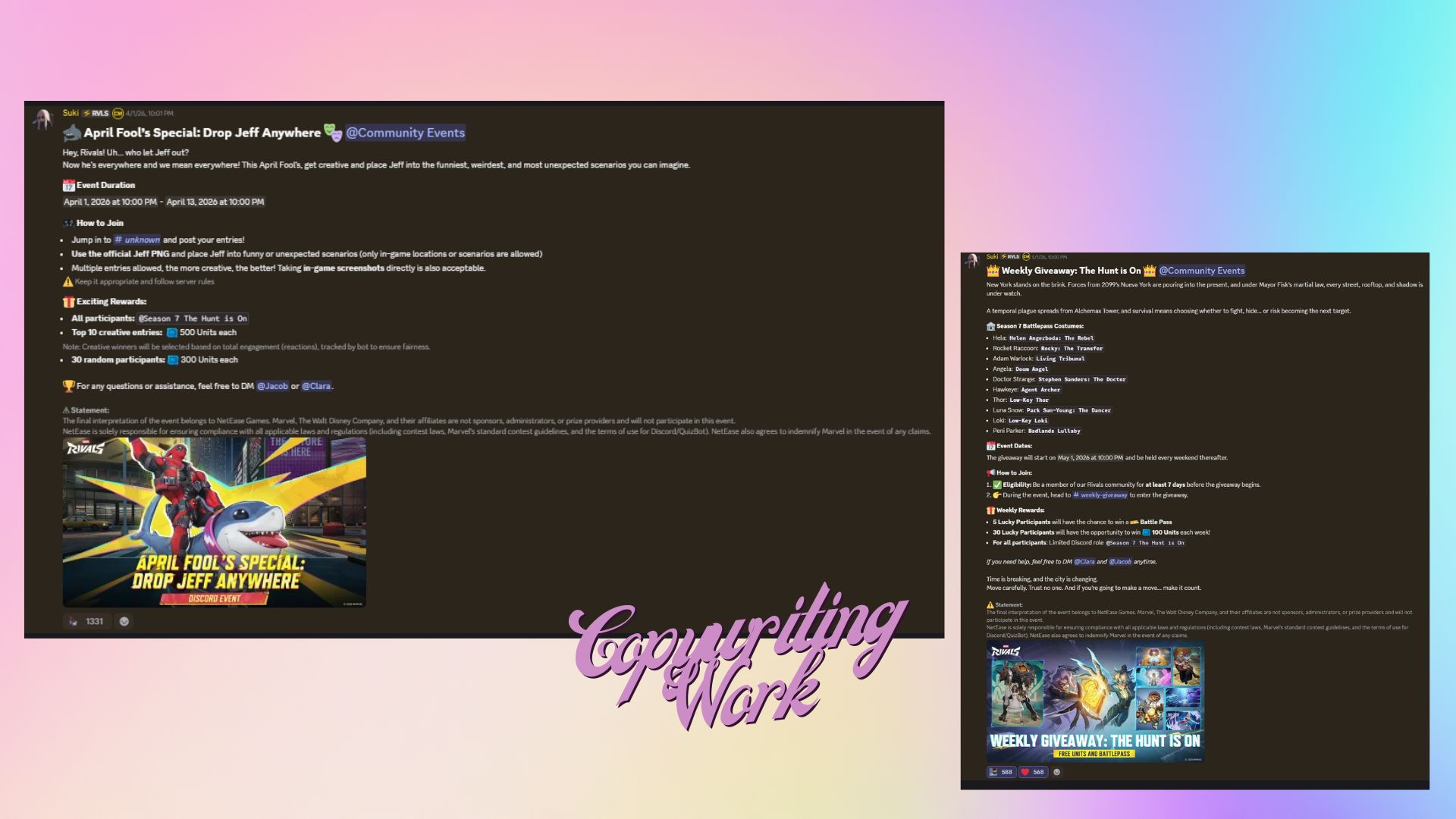Screen dimensions: 1456x819
Task: Click the calendar emoji beside Event Duration
Action: coord(68,185)
